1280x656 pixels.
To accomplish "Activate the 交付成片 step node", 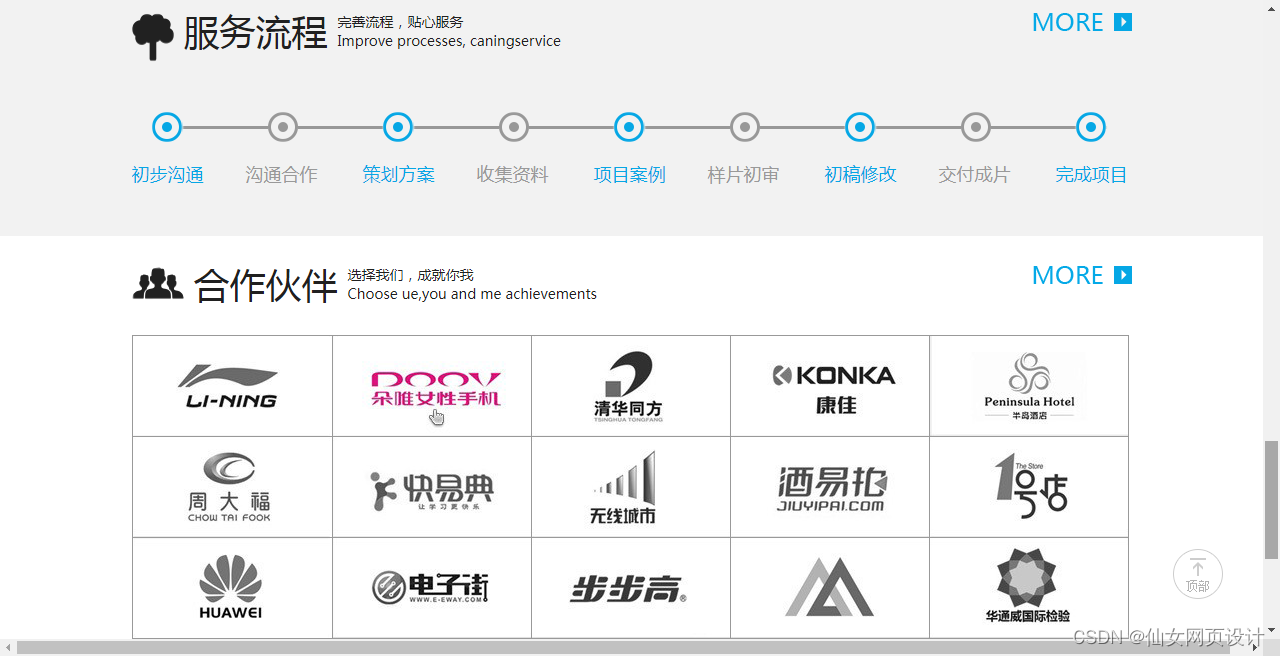I will 975,127.
